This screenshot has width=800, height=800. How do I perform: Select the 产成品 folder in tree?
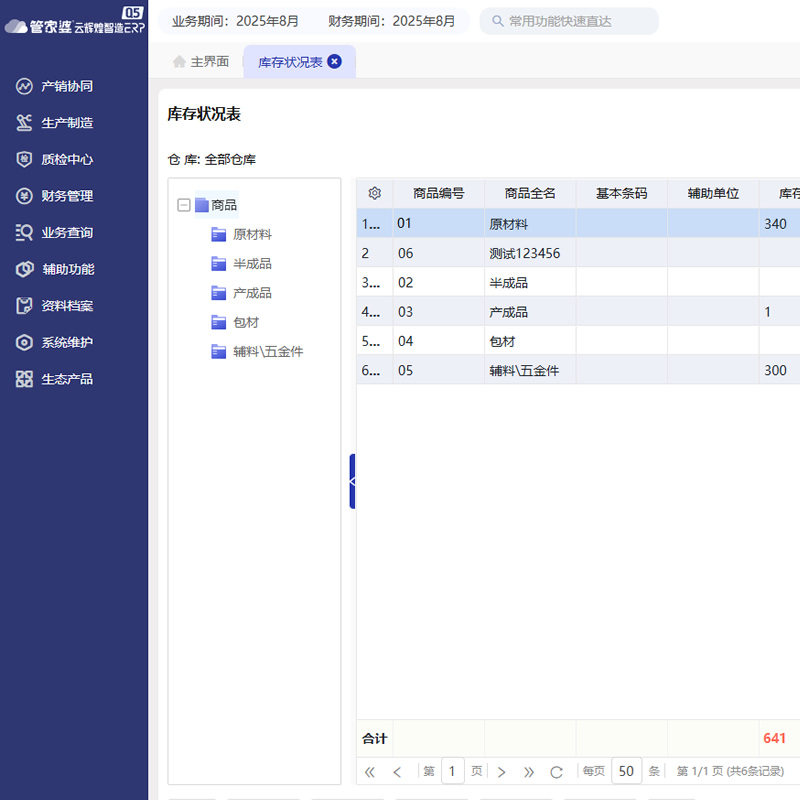tap(242, 293)
